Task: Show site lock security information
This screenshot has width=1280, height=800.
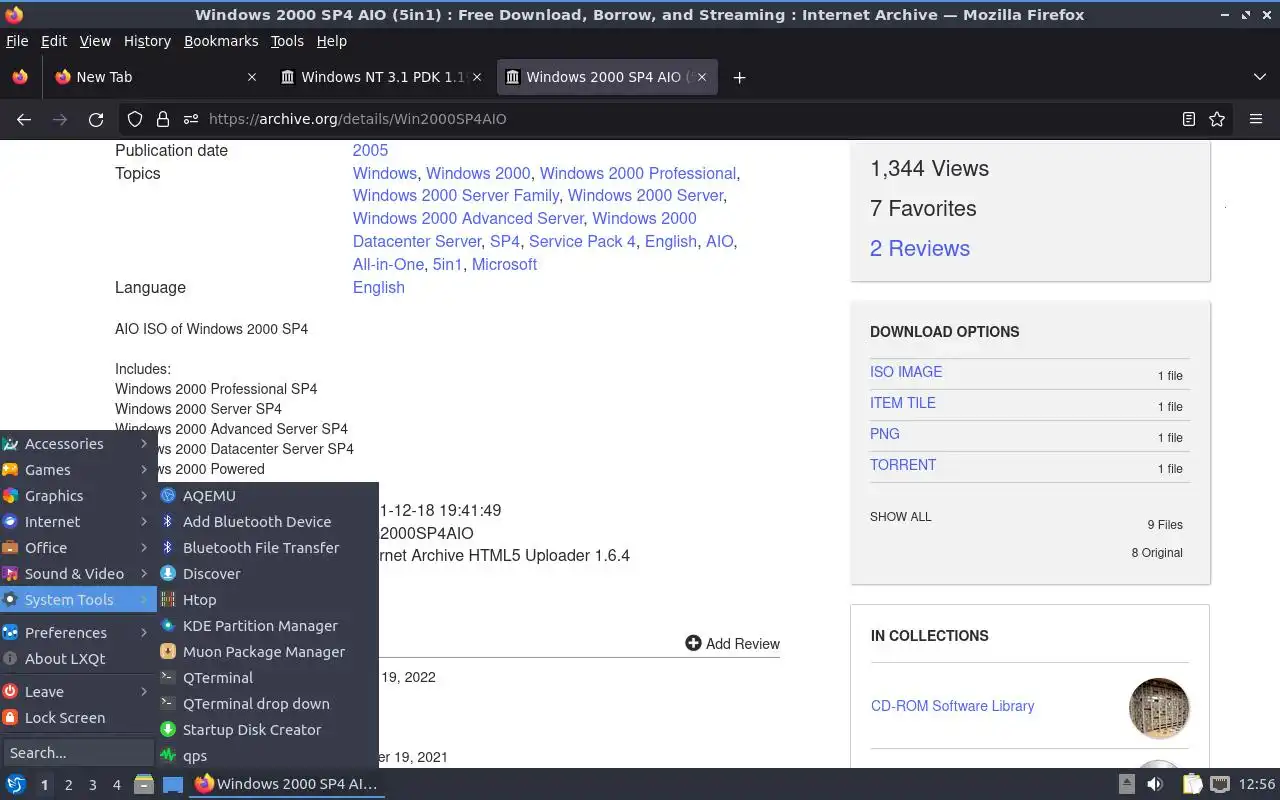Action: [162, 119]
